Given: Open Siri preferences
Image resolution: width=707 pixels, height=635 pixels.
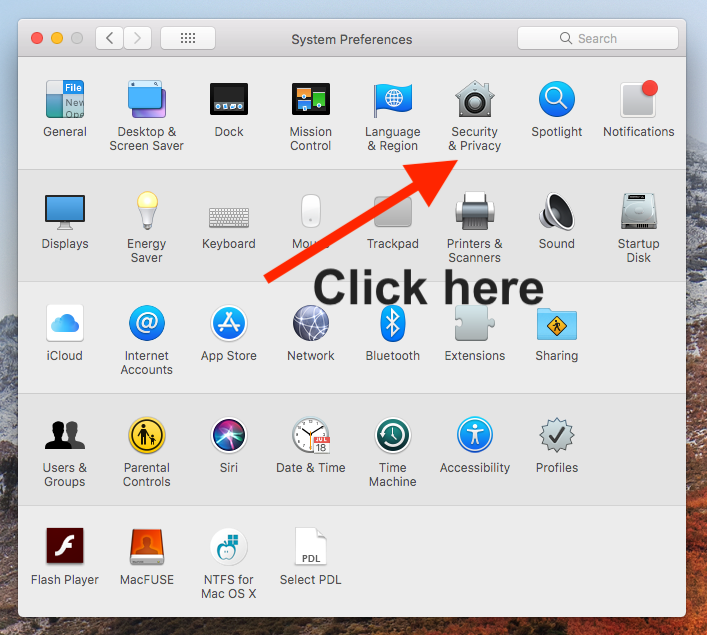Looking at the screenshot, I should 229,435.
